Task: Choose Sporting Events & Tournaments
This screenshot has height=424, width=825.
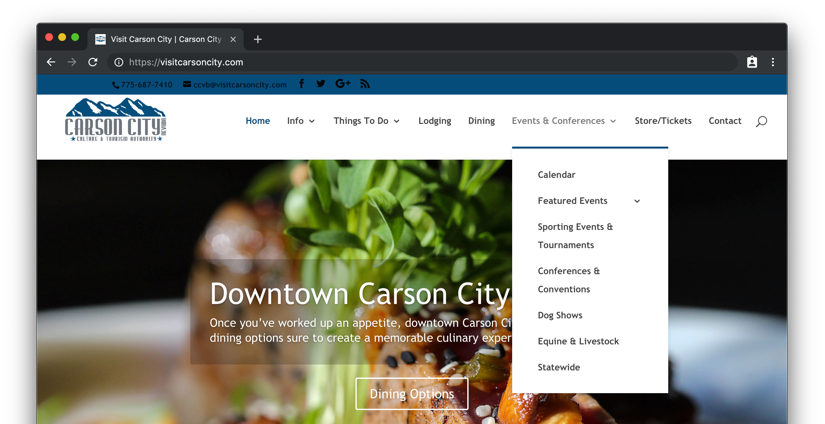Action: click(x=575, y=236)
